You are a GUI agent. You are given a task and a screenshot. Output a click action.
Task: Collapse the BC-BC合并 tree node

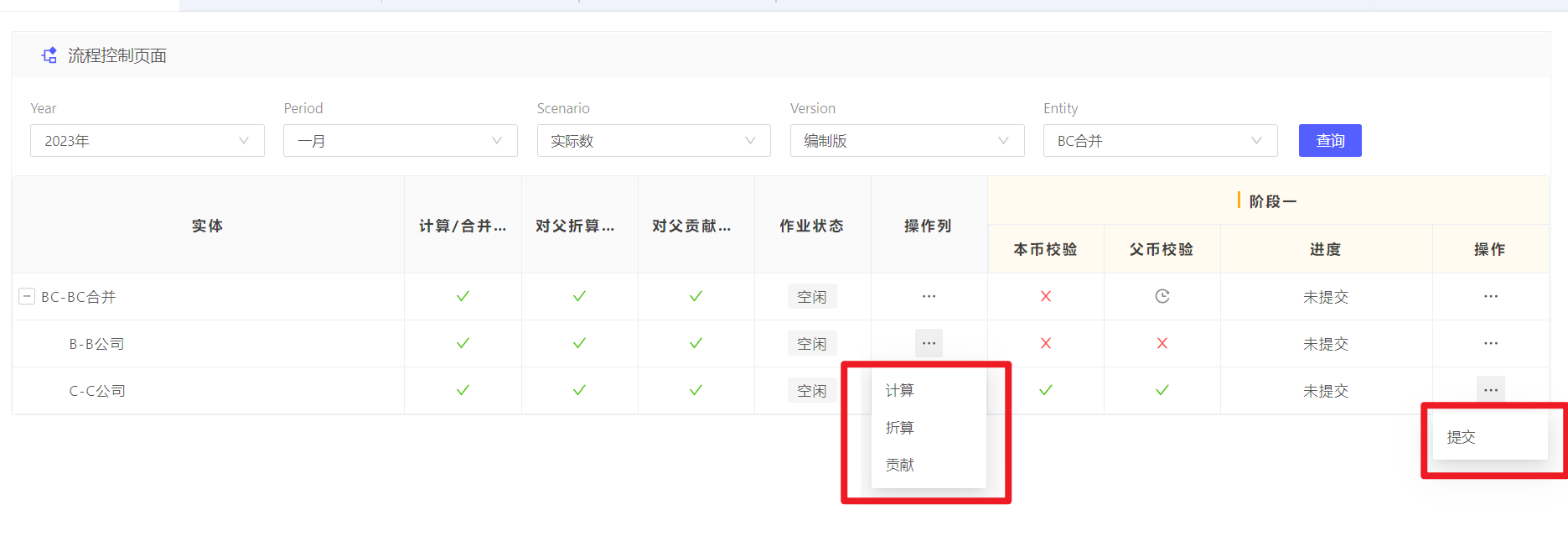(x=27, y=296)
